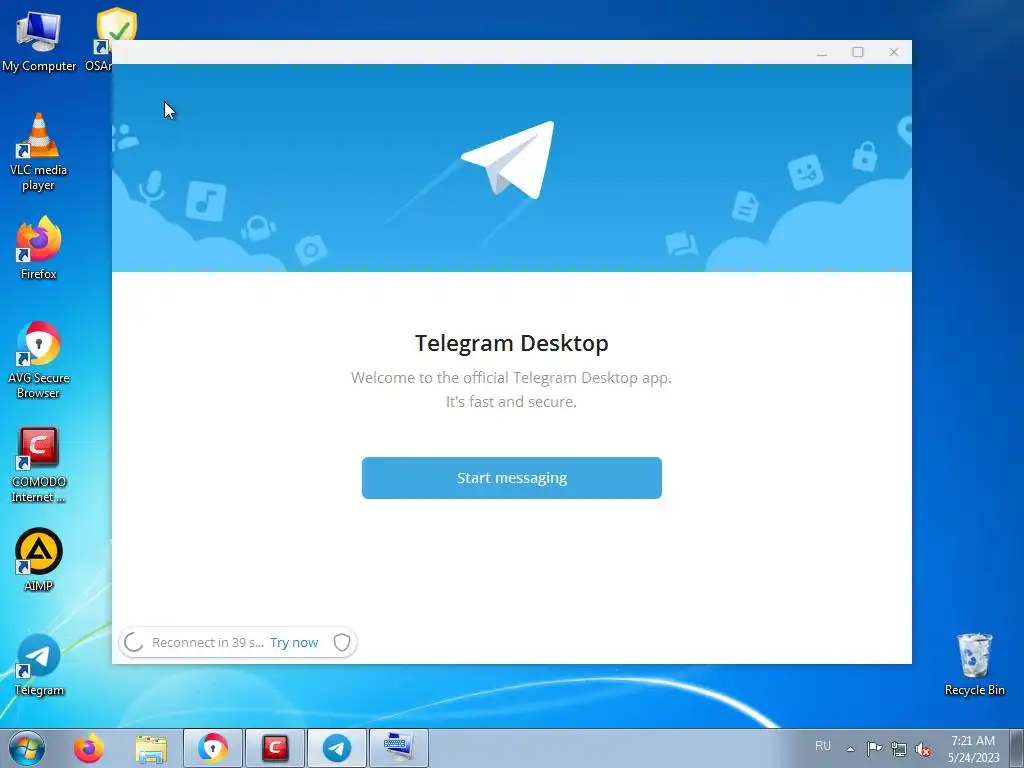Viewport: 1024px width, 768px height.
Task: Open the Windows Start menu orb
Action: 27,748
